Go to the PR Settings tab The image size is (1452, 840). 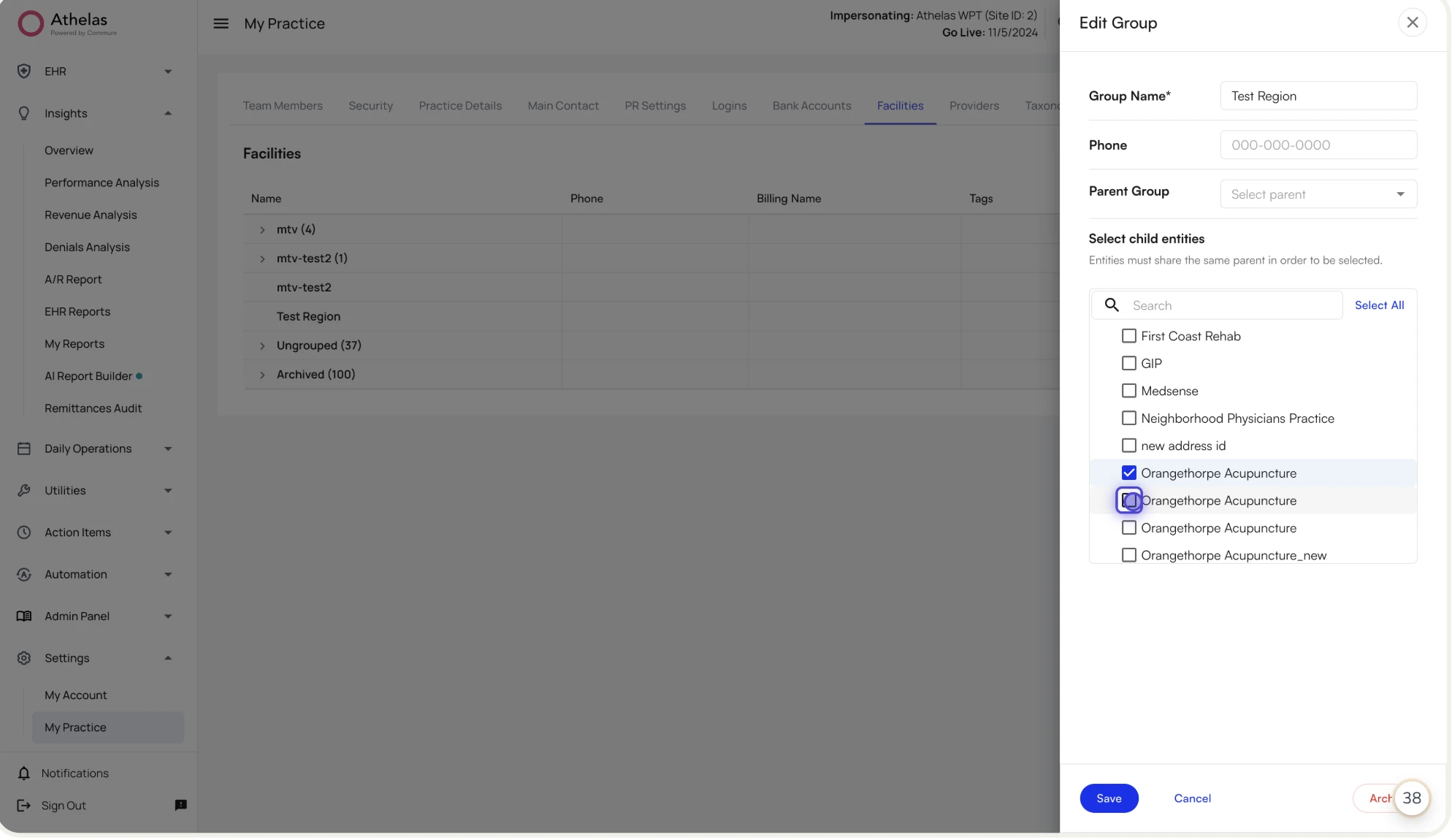pos(655,106)
